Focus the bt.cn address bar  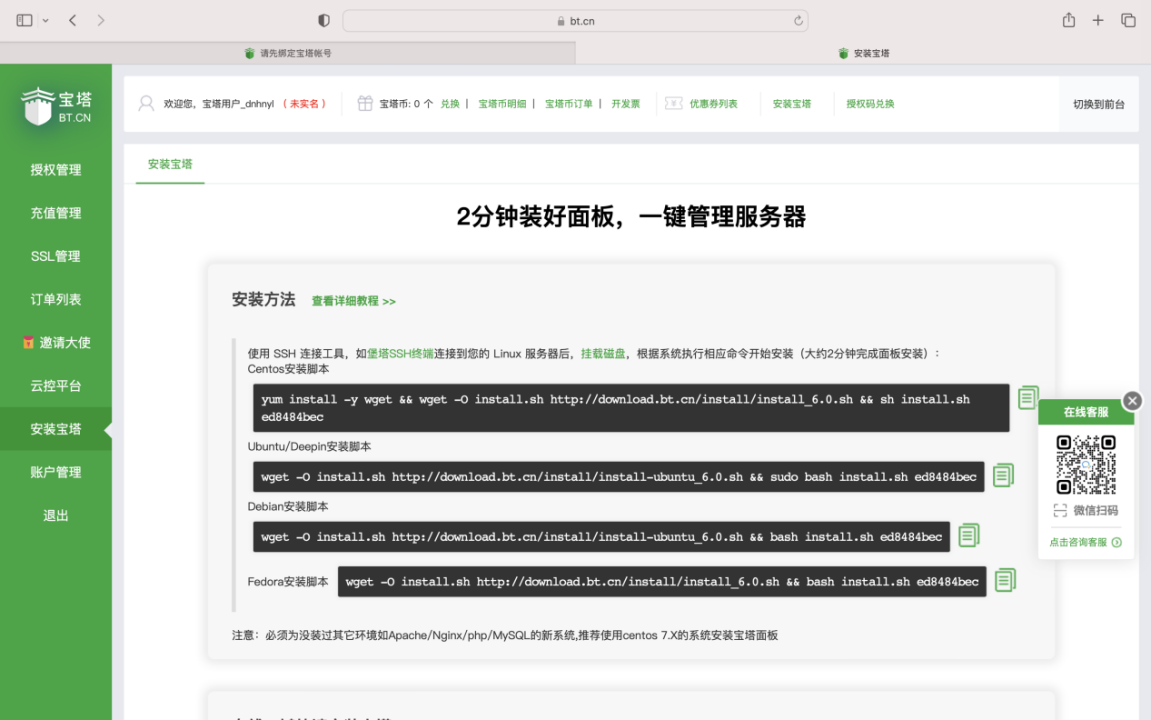point(576,21)
